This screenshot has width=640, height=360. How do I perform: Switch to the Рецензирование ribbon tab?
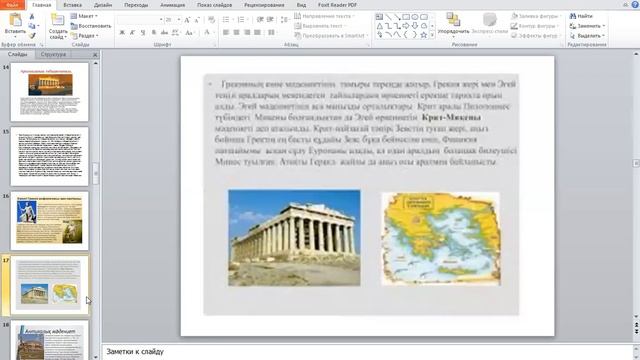(264, 5)
